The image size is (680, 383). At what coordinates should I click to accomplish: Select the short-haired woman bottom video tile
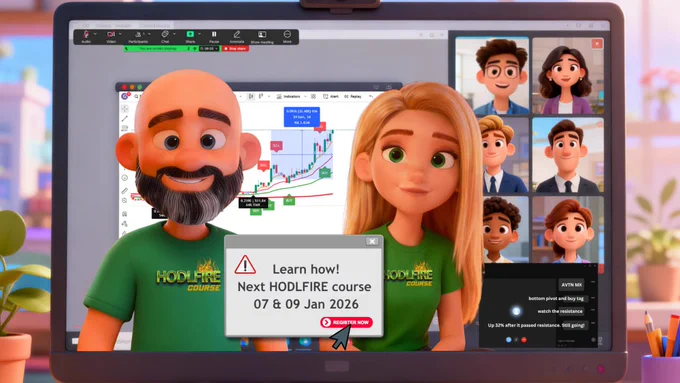[x=568, y=229]
